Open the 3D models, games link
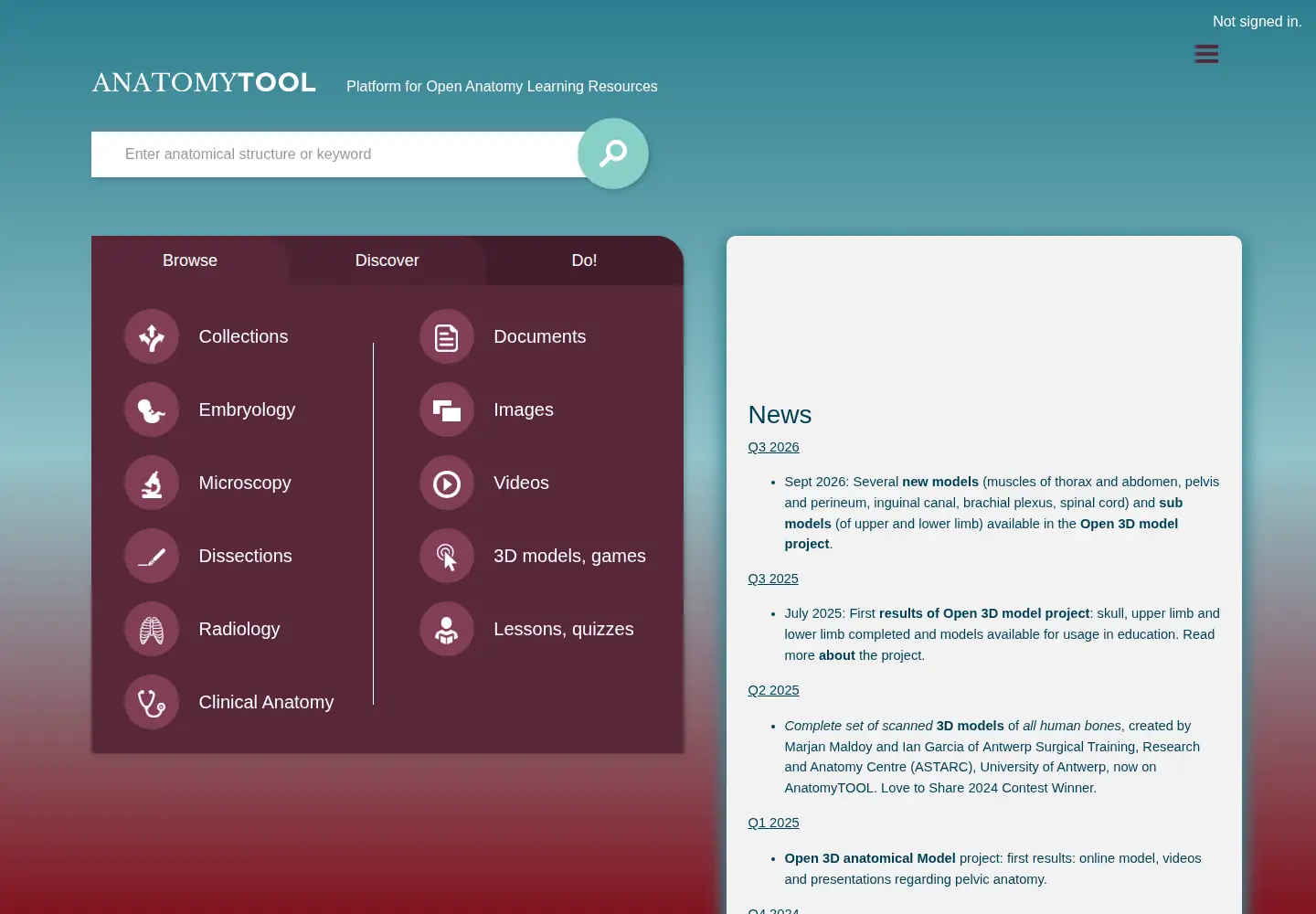The image size is (1316, 914). coord(570,556)
